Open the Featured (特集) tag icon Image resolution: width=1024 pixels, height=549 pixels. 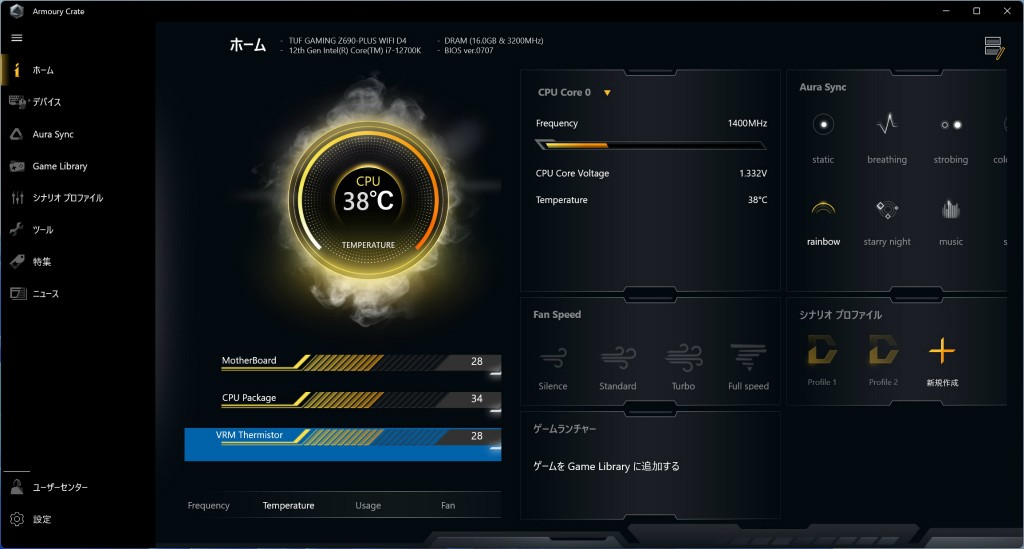point(17,261)
